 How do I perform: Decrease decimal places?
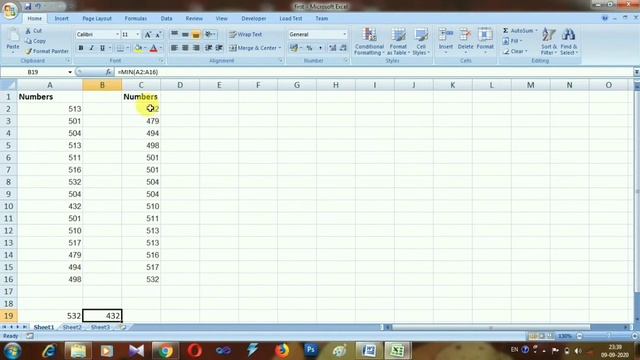click(x=343, y=48)
